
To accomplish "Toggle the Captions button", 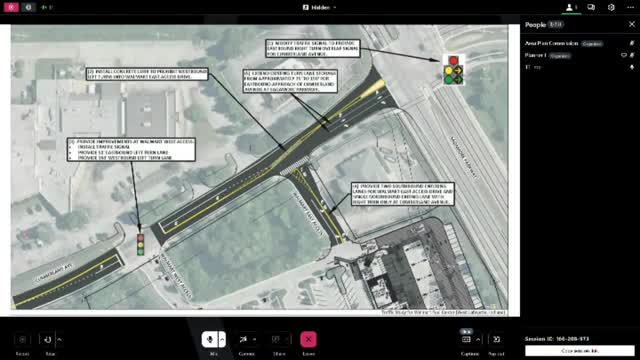I will [467, 339].
